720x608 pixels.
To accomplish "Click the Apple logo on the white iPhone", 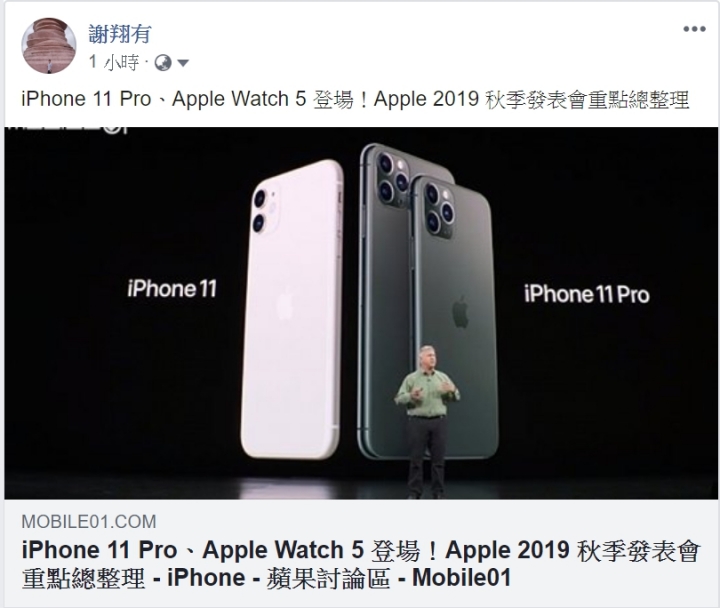I will [285, 306].
